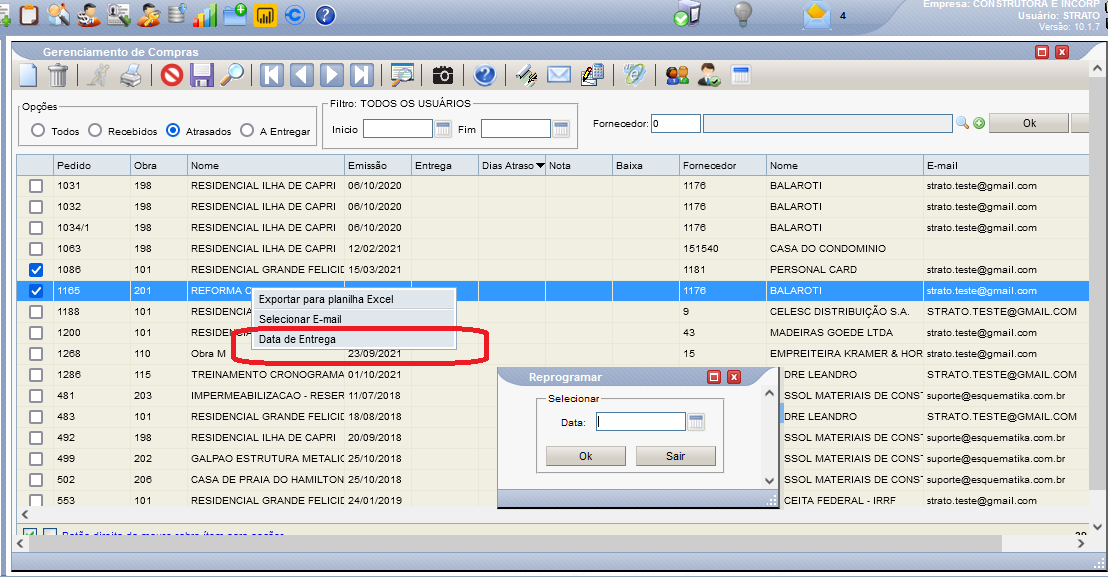Click the light bulb icon
Viewport: 1108px width, 577px height.
point(743,14)
